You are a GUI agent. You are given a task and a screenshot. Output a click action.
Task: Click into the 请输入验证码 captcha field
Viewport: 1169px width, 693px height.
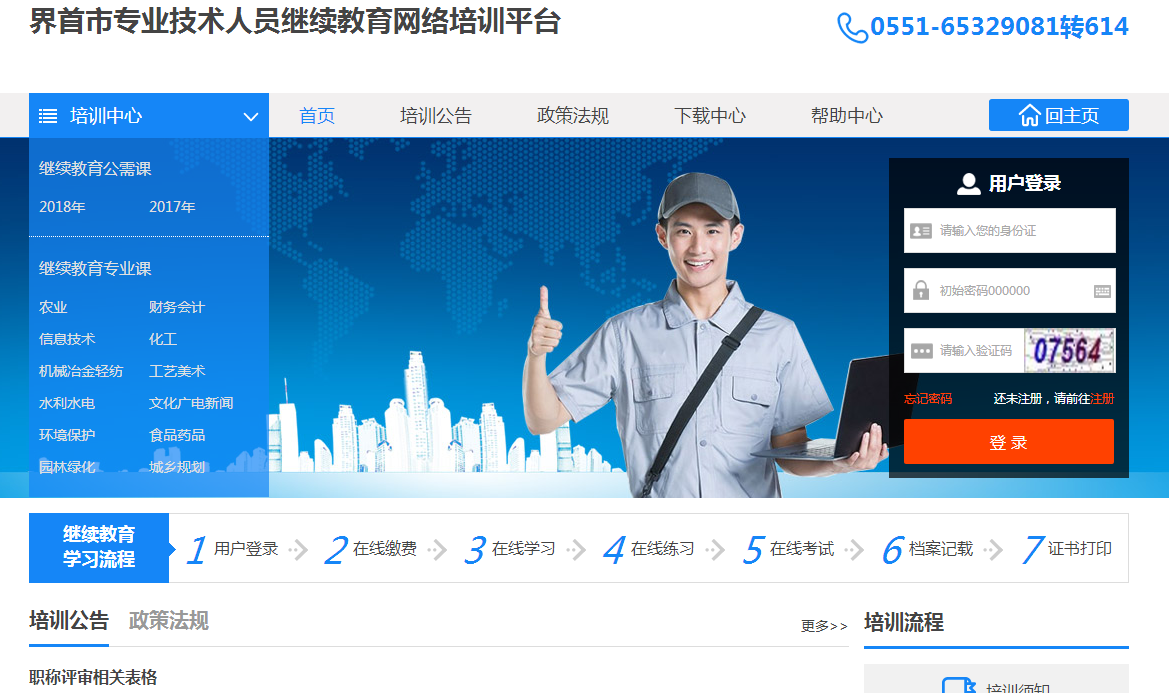(x=977, y=351)
